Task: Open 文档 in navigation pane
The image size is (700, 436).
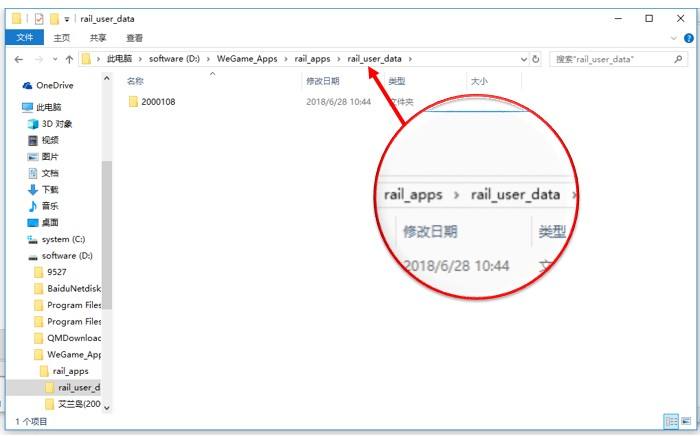Action: point(50,173)
